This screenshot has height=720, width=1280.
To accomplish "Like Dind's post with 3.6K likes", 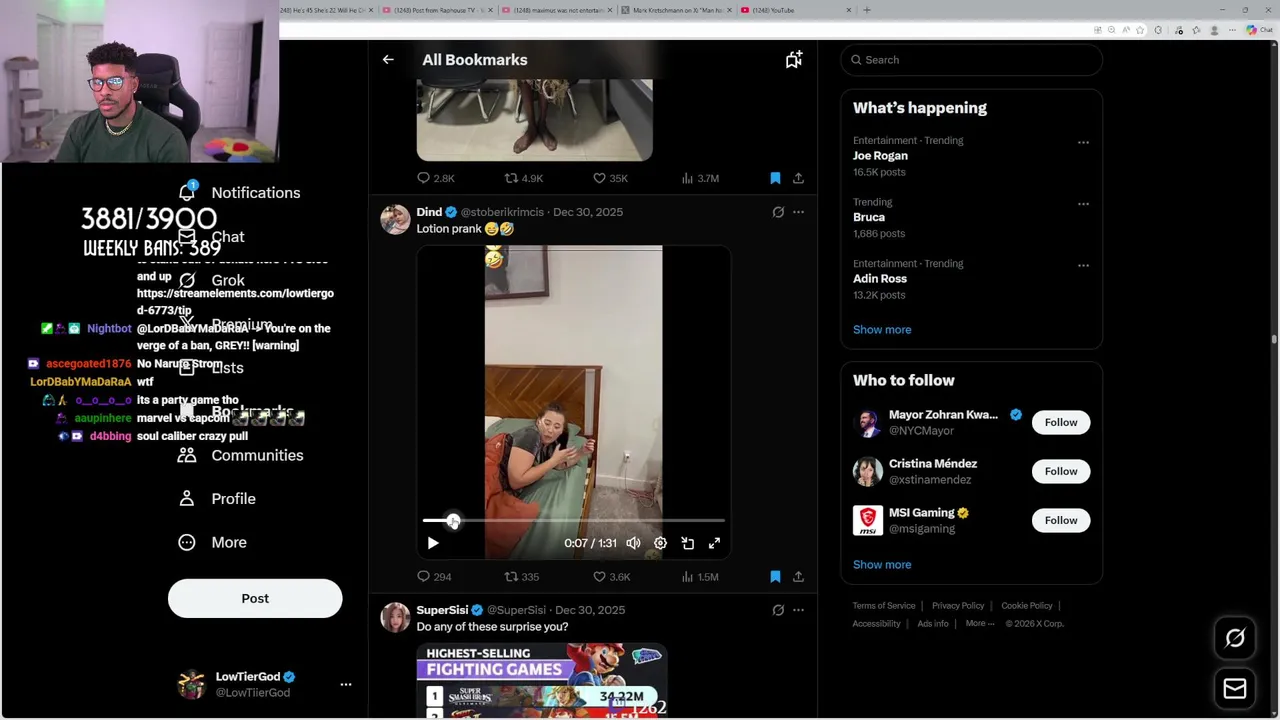I will (x=611, y=577).
